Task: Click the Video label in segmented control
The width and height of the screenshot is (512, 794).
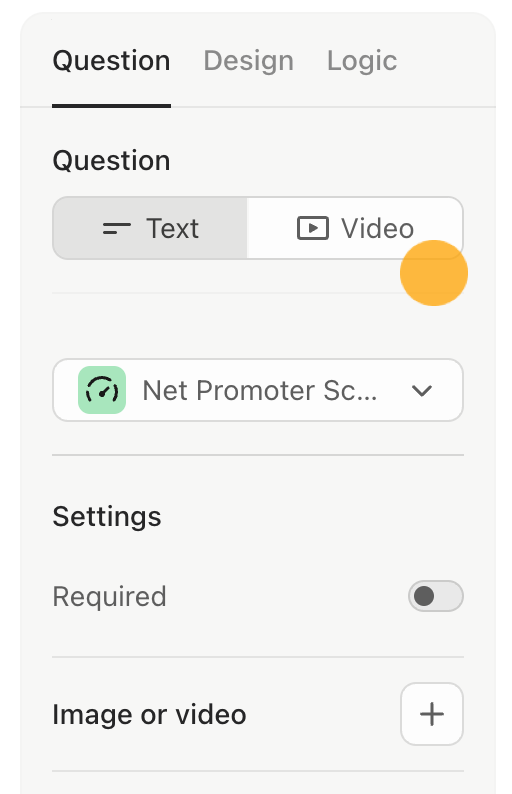Action: click(x=377, y=228)
